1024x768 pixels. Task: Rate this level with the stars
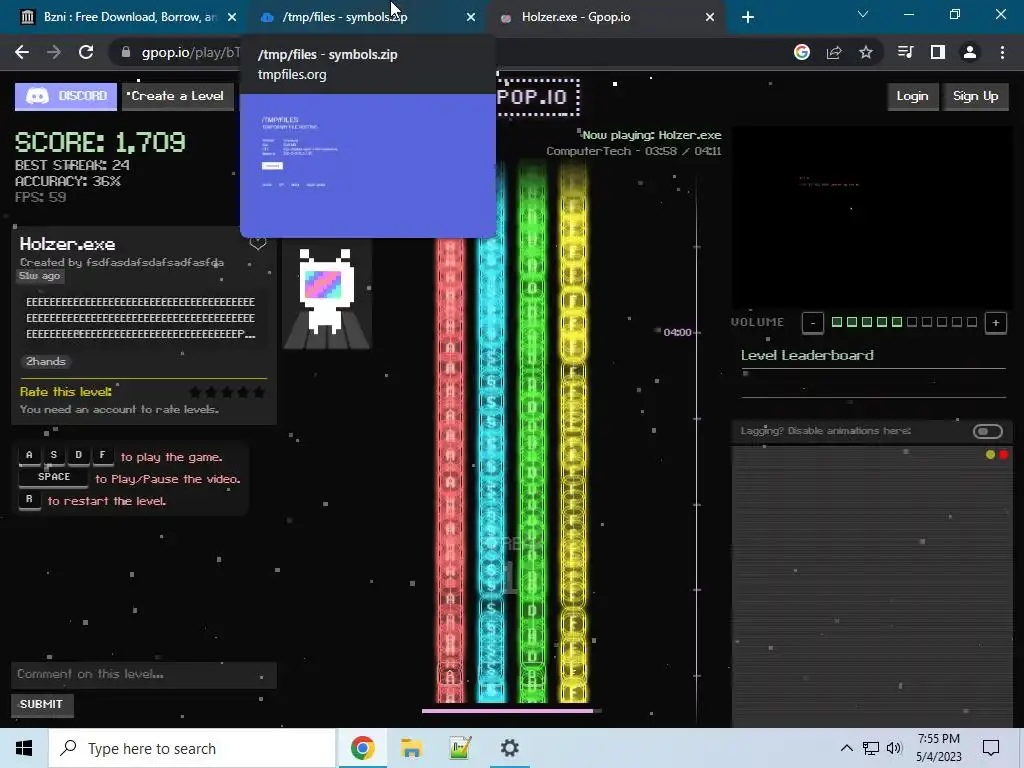click(227, 392)
